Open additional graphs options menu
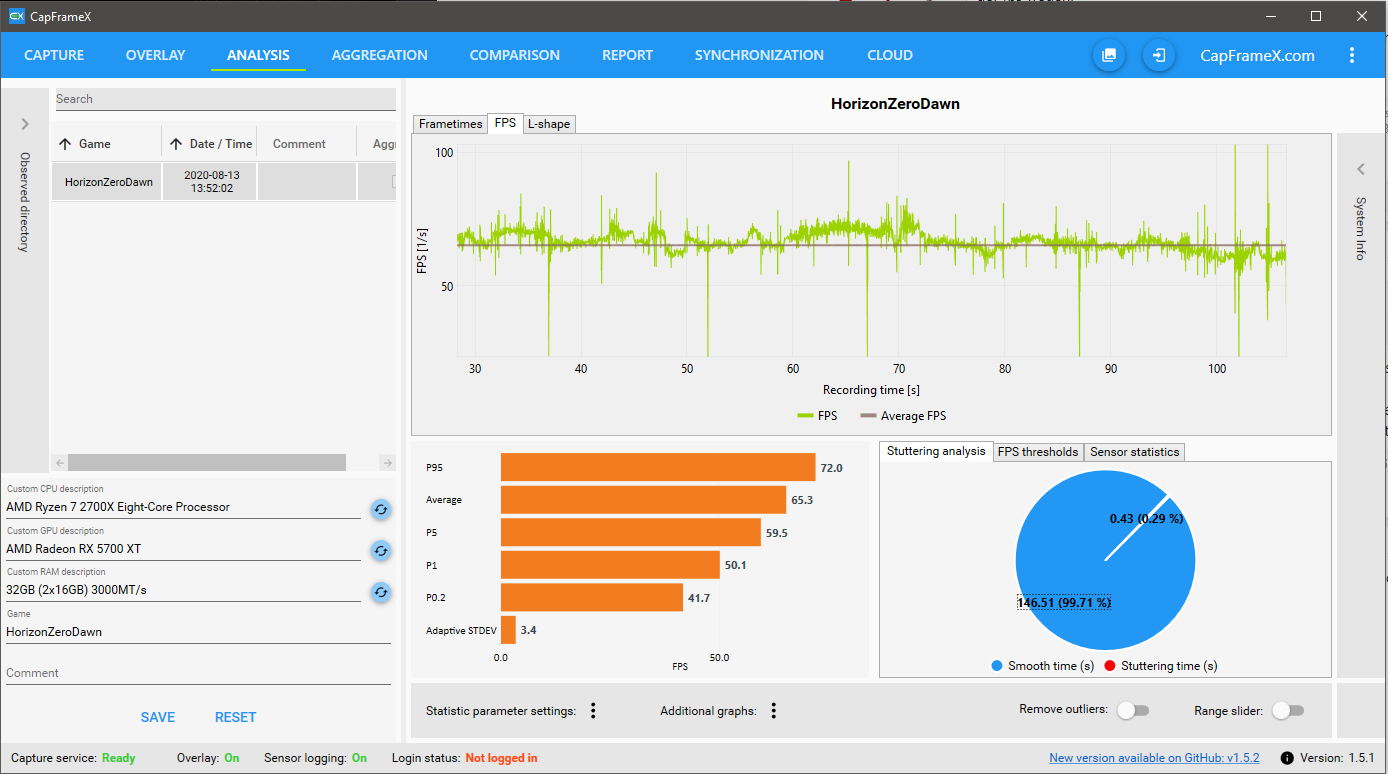This screenshot has height=774, width=1388. (x=773, y=711)
